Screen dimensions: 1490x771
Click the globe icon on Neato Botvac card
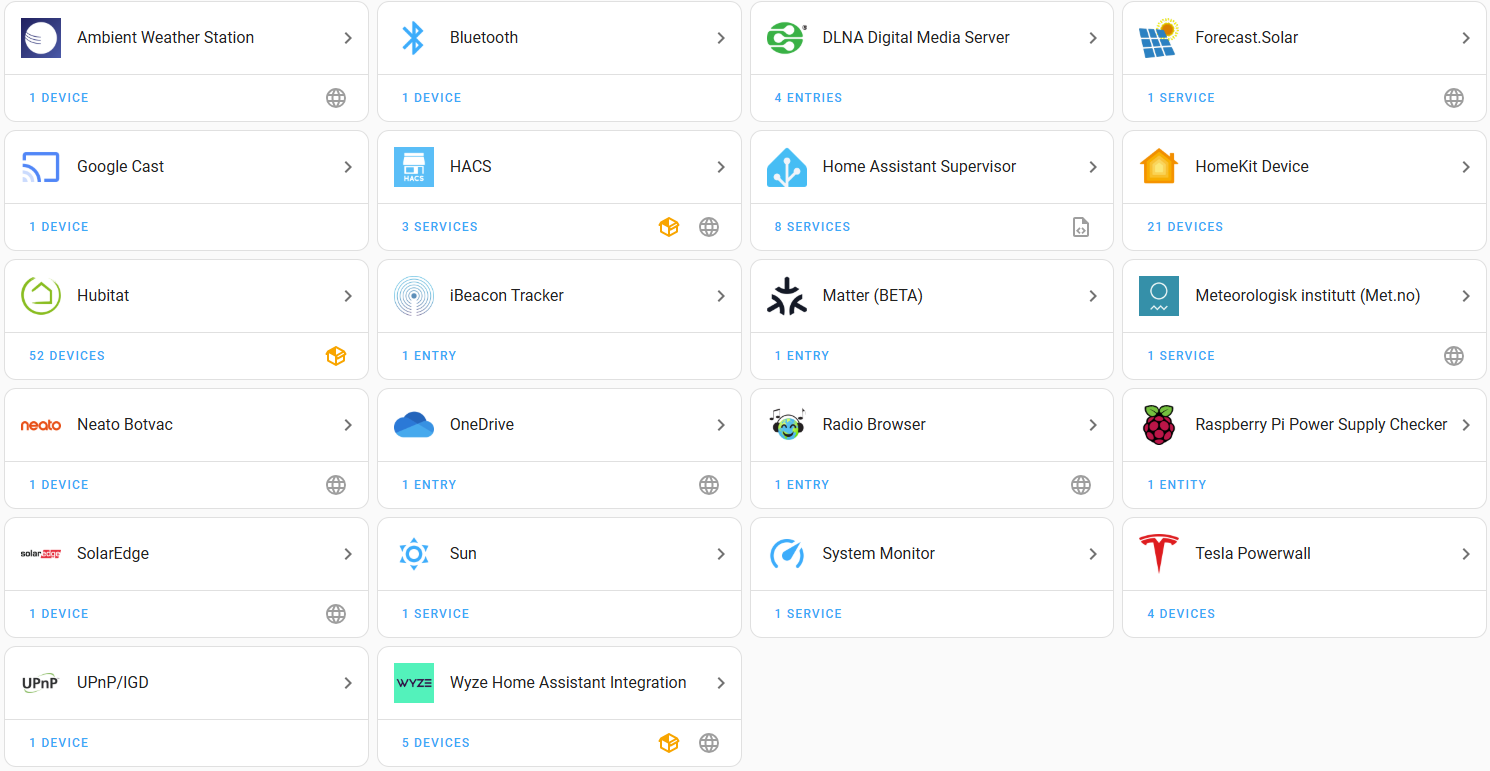[x=336, y=485]
